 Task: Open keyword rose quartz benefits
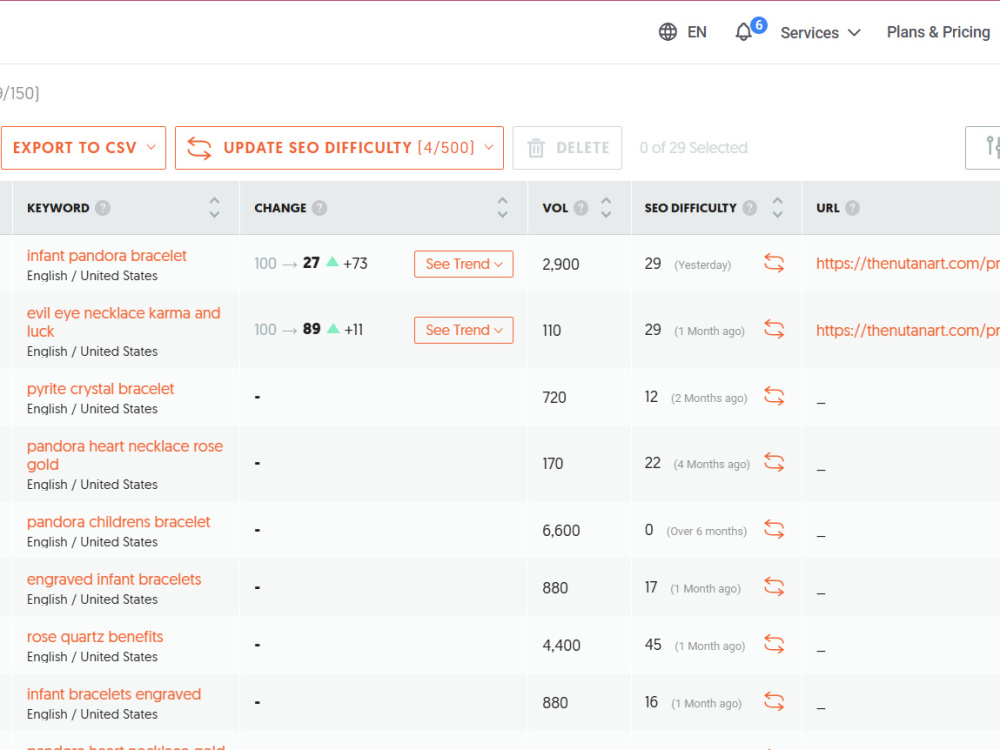(x=94, y=636)
